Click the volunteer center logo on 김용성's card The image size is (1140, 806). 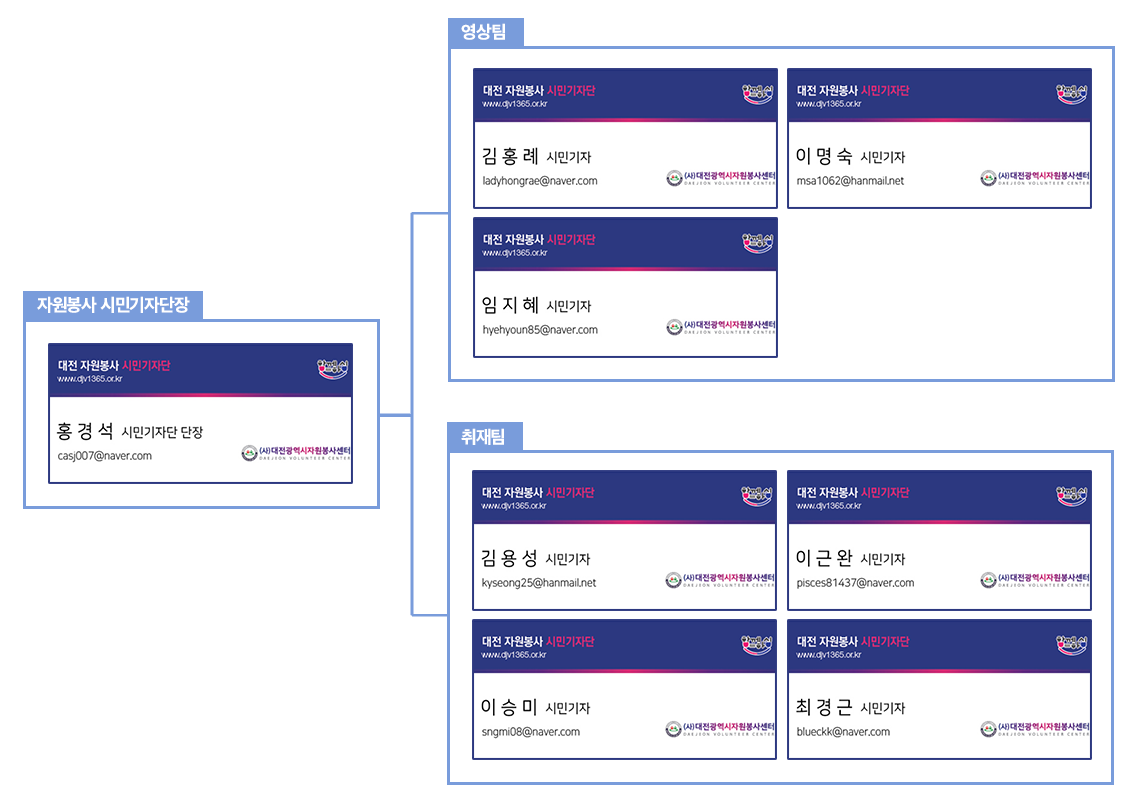[720, 579]
